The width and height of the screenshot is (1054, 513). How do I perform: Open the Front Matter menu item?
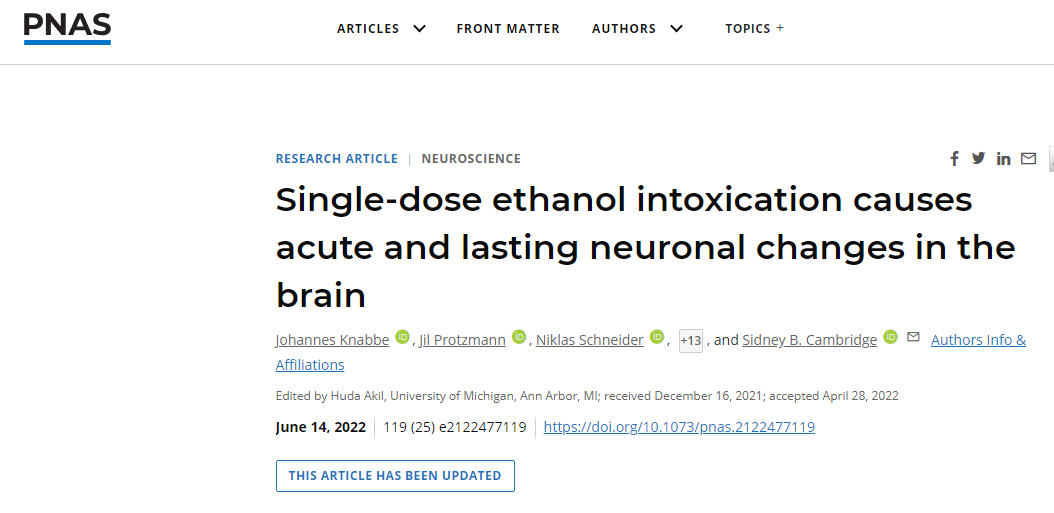(508, 29)
